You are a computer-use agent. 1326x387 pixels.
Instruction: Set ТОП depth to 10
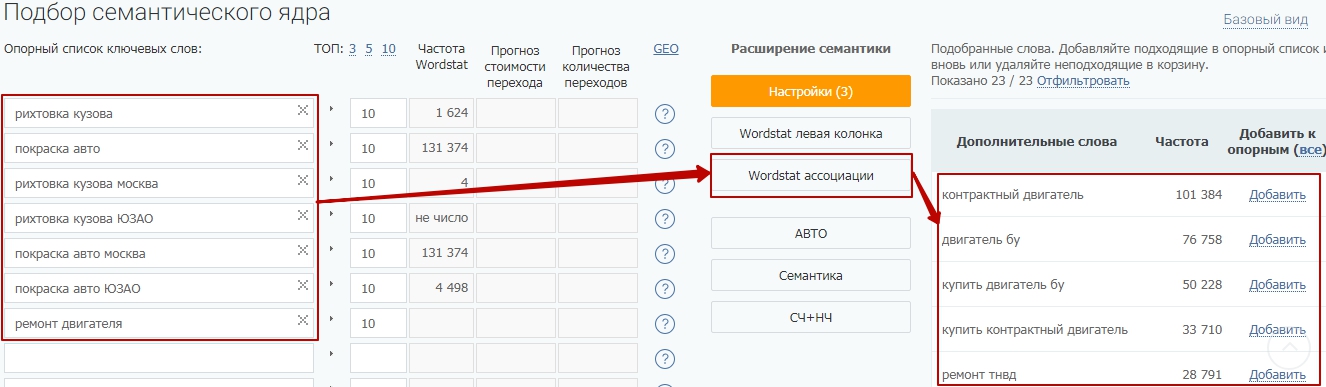[x=389, y=48]
